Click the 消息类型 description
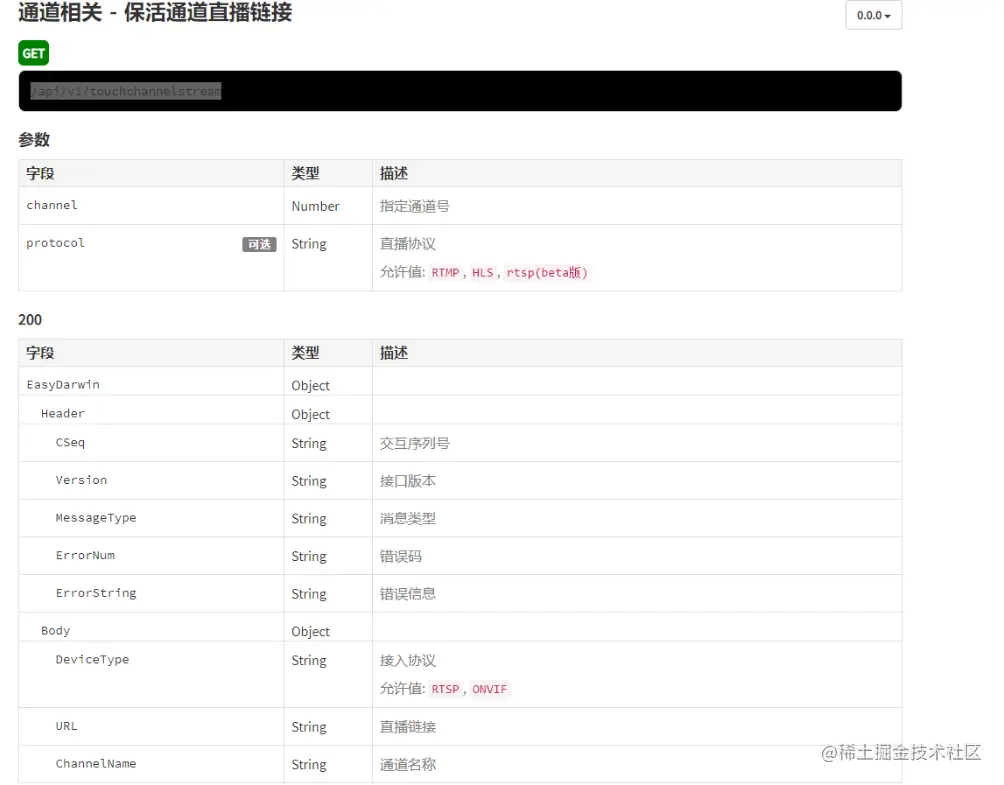The height and width of the screenshot is (785, 1004). click(407, 519)
